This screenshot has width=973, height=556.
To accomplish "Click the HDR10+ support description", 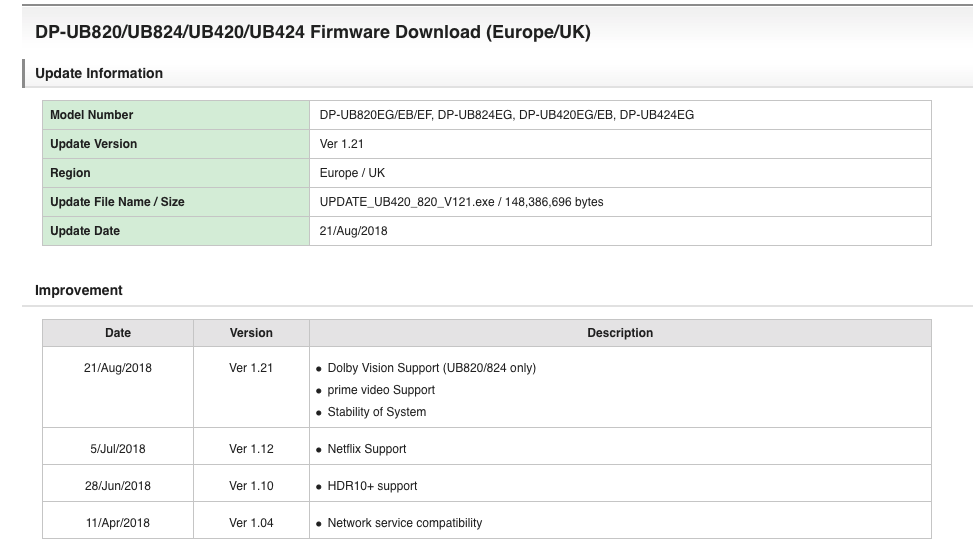I will pos(372,486).
